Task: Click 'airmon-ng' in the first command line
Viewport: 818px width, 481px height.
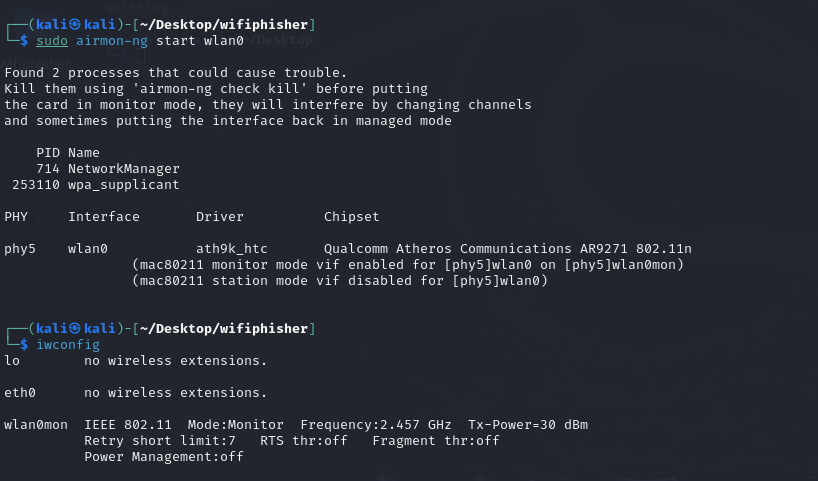Action: (112, 41)
